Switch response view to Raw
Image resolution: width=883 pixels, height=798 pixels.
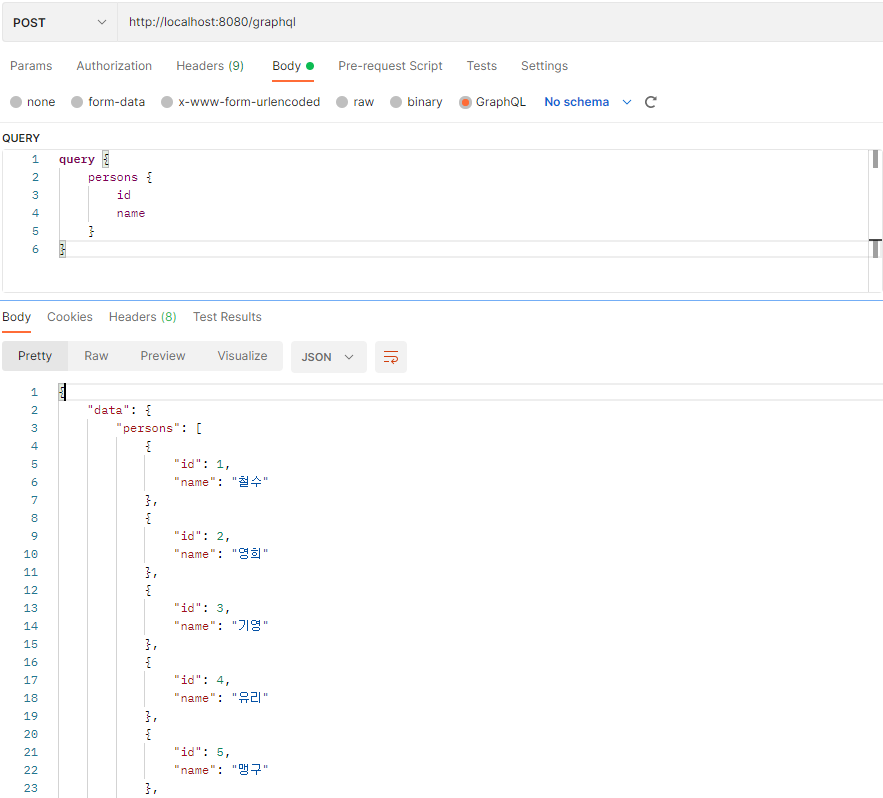(96, 356)
